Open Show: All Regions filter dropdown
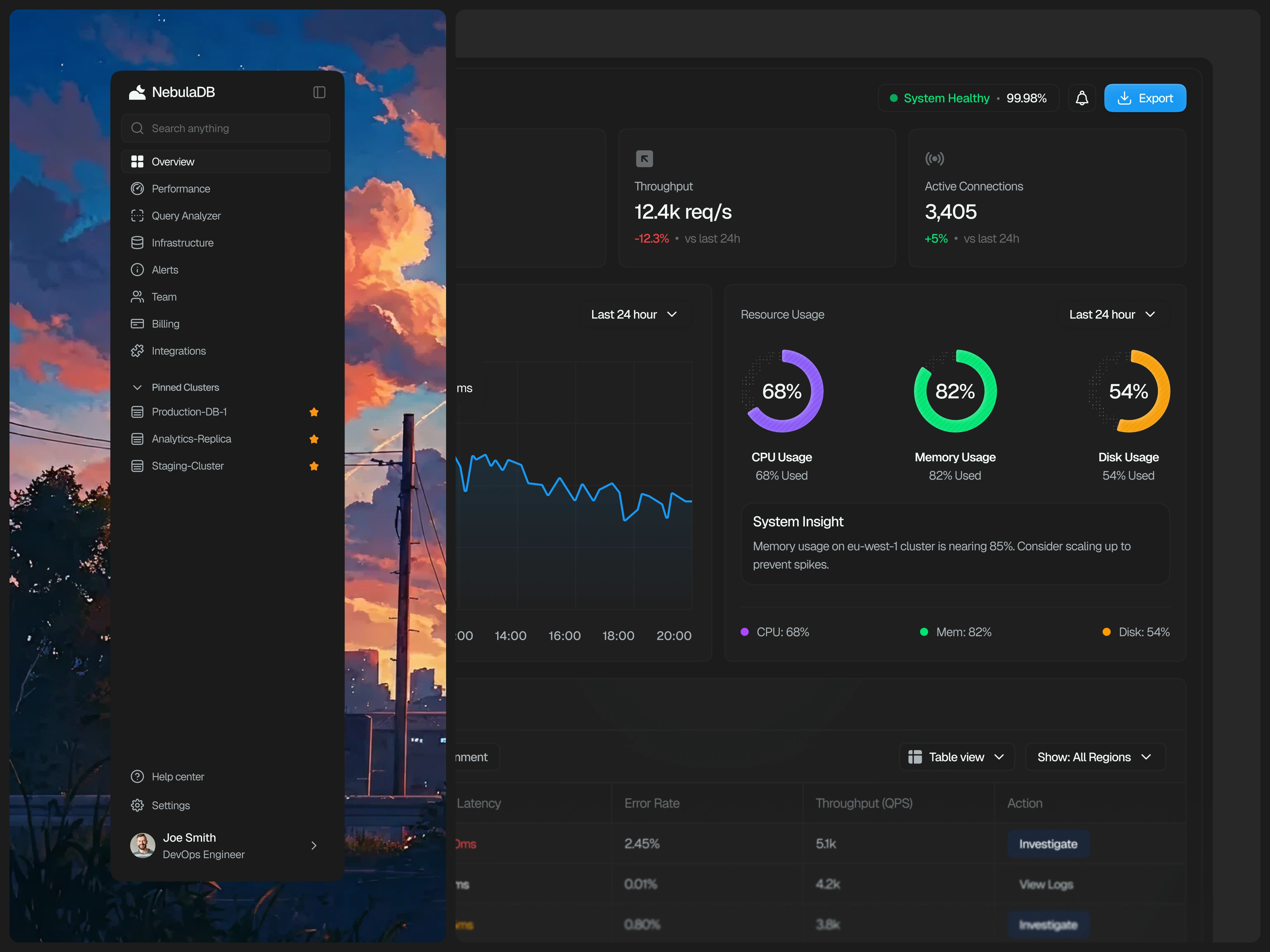 pyautogui.click(x=1094, y=757)
